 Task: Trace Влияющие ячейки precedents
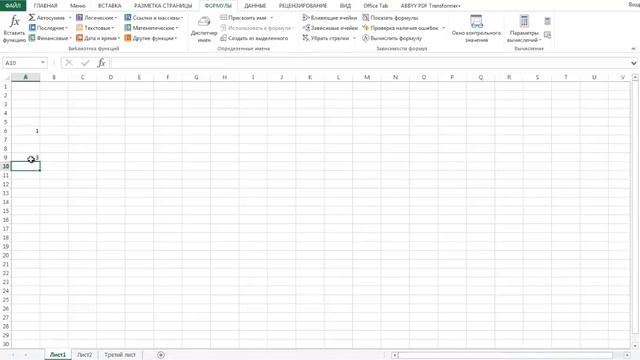pyautogui.click(x=330, y=18)
